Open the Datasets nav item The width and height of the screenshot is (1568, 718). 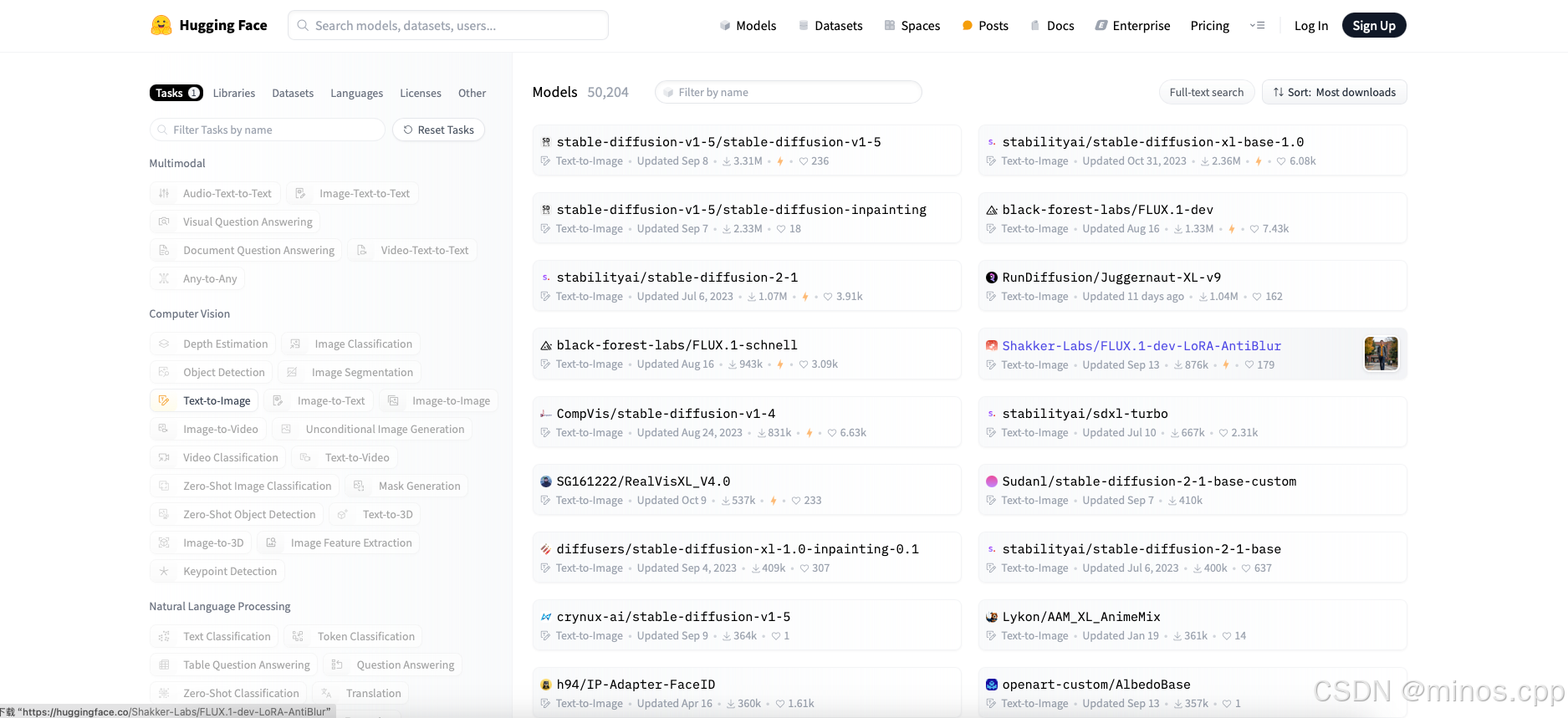point(830,26)
